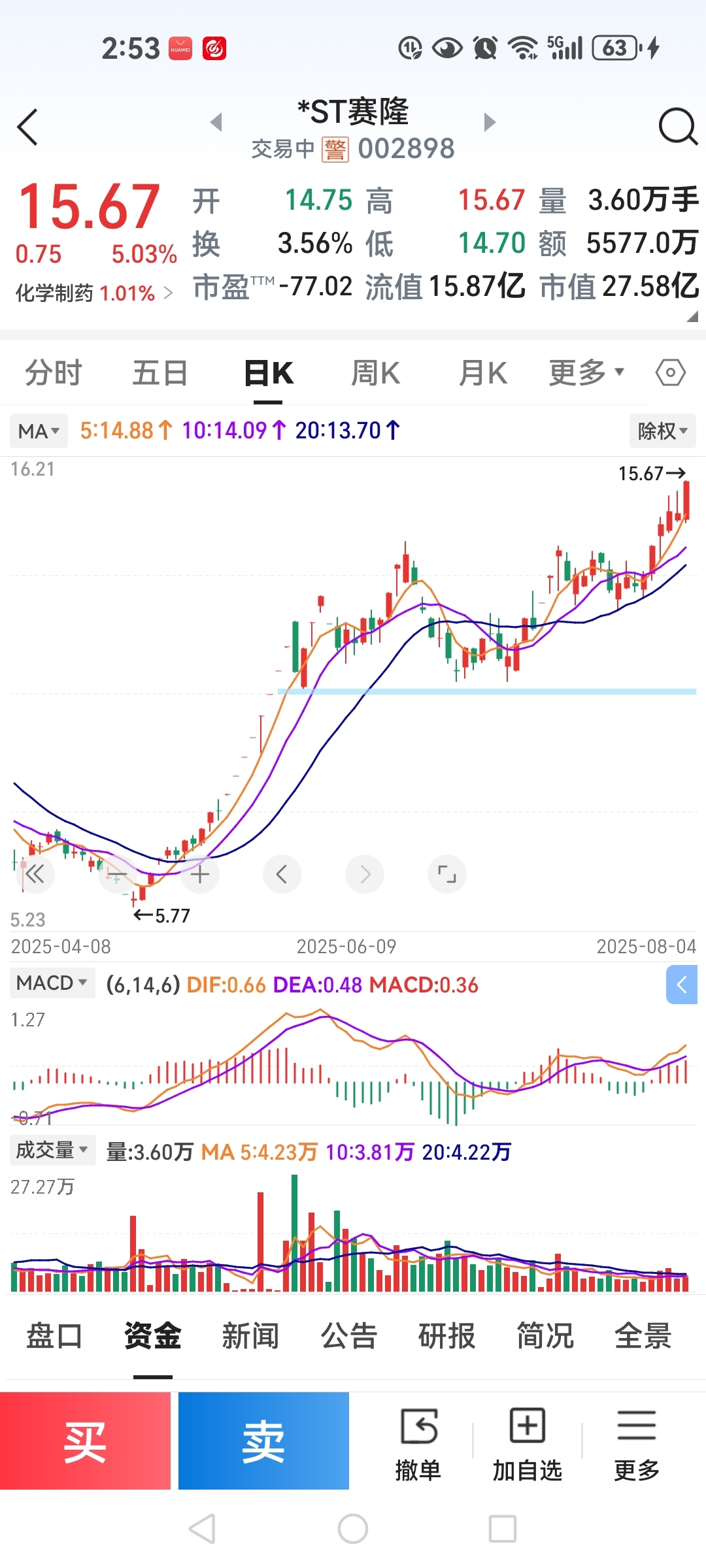Move chart left with round chevron
Image resolution: width=706 pixels, height=1568 pixels.
point(282,874)
